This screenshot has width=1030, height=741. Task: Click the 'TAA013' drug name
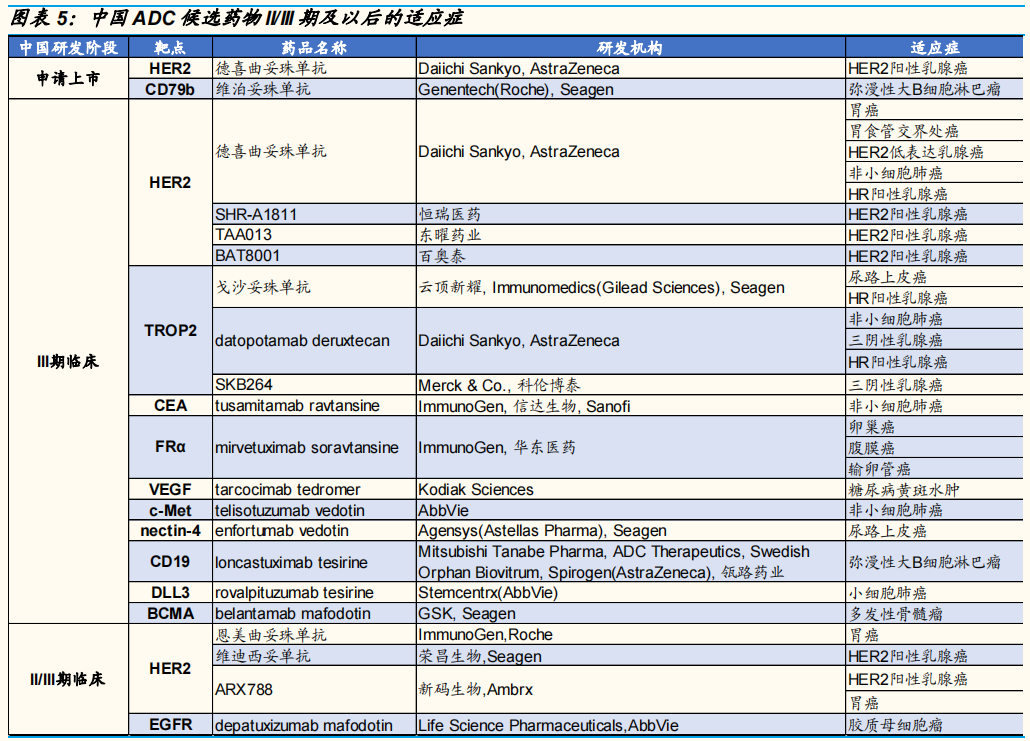(x=243, y=235)
